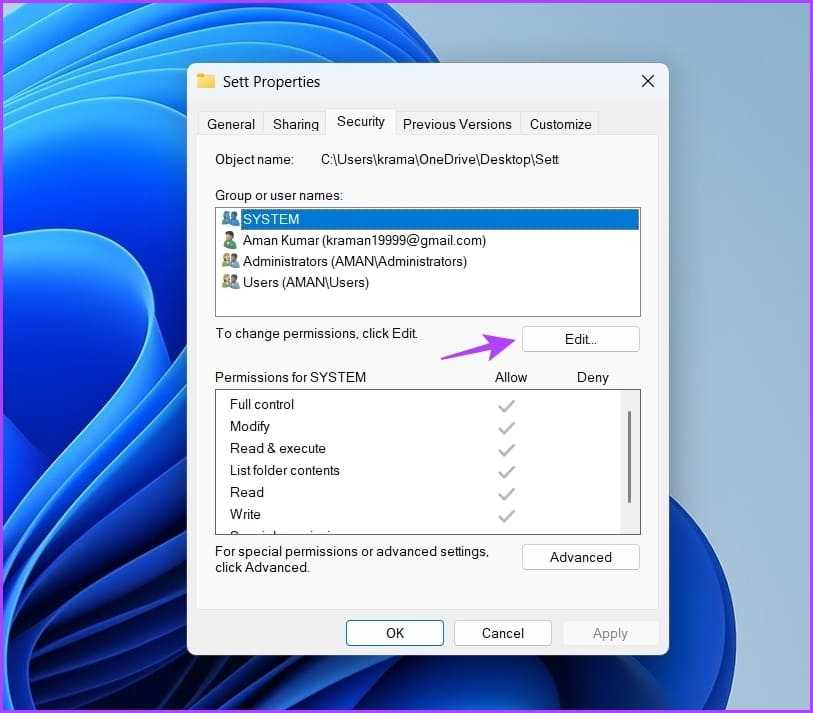This screenshot has width=813, height=713.
Task: Open the Previous Versions tab
Action: (457, 124)
